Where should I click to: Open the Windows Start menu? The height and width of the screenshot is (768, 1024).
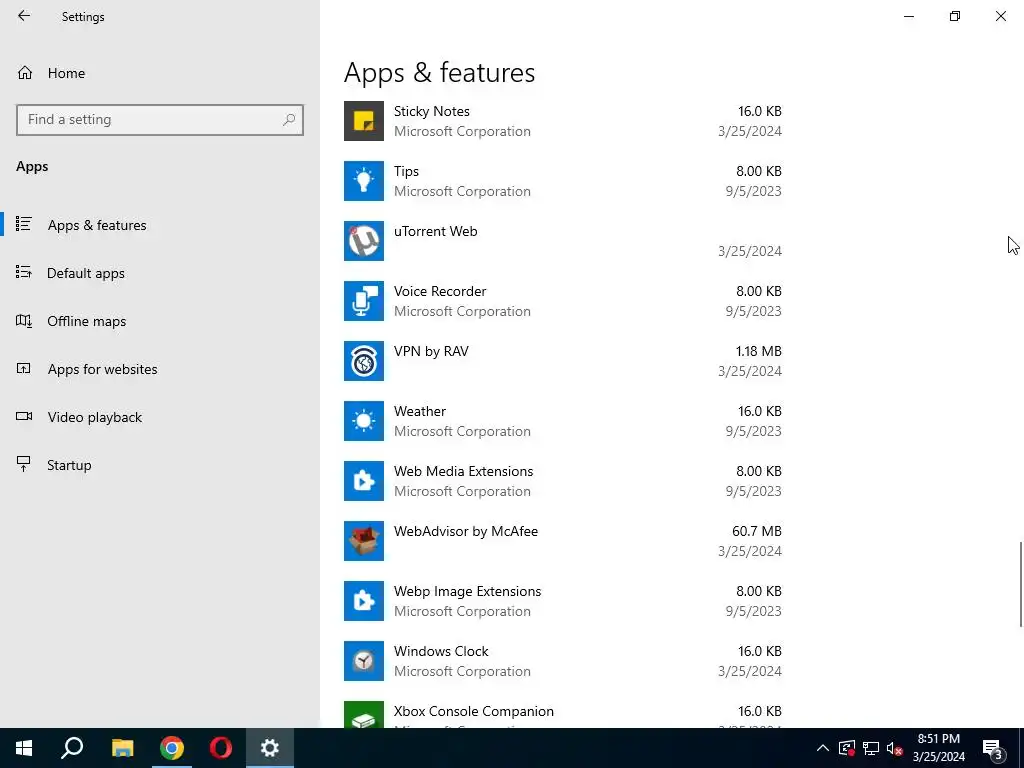24,748
